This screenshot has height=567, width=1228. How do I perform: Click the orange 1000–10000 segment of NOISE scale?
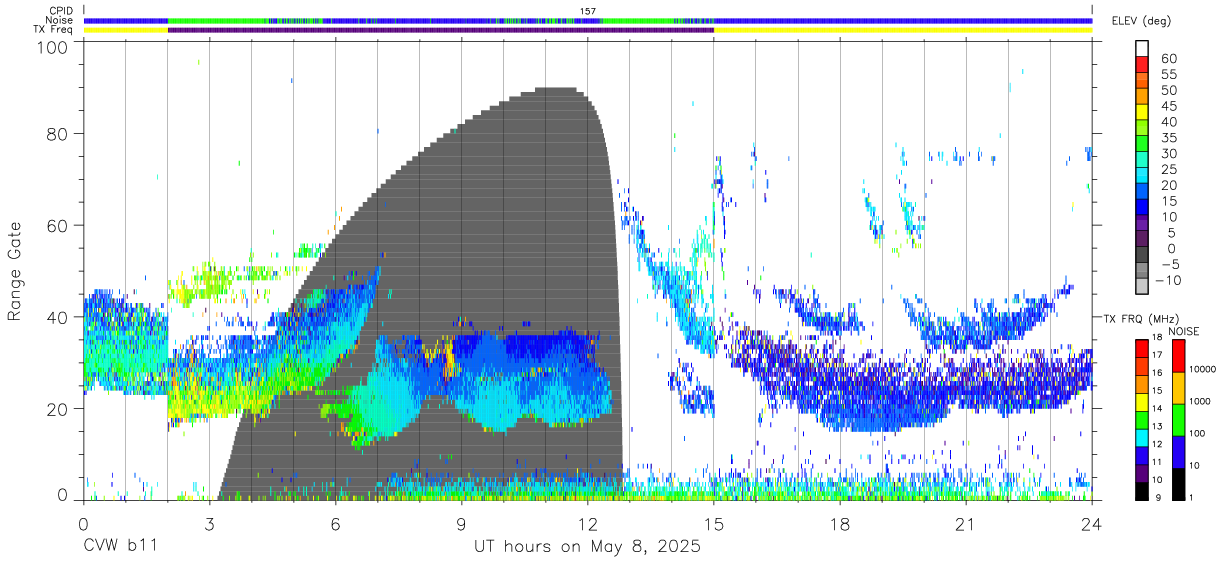(x=1178, y=387)
